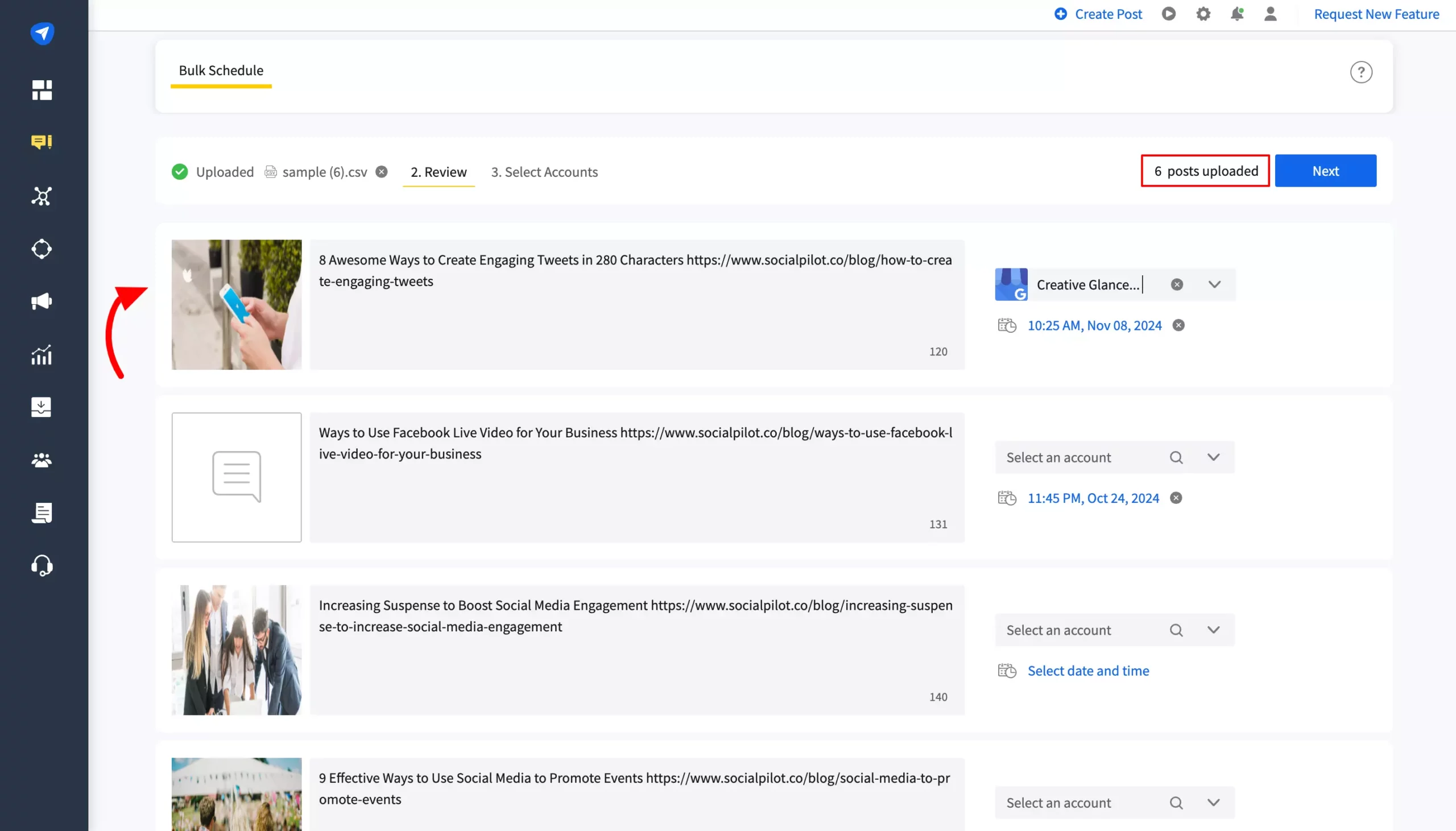The width and height of the screenshot is (1456, 831).
Task: Edit the 11:45 PM, Oct 24, 2024 schedule
Action: click(1093, 498)
